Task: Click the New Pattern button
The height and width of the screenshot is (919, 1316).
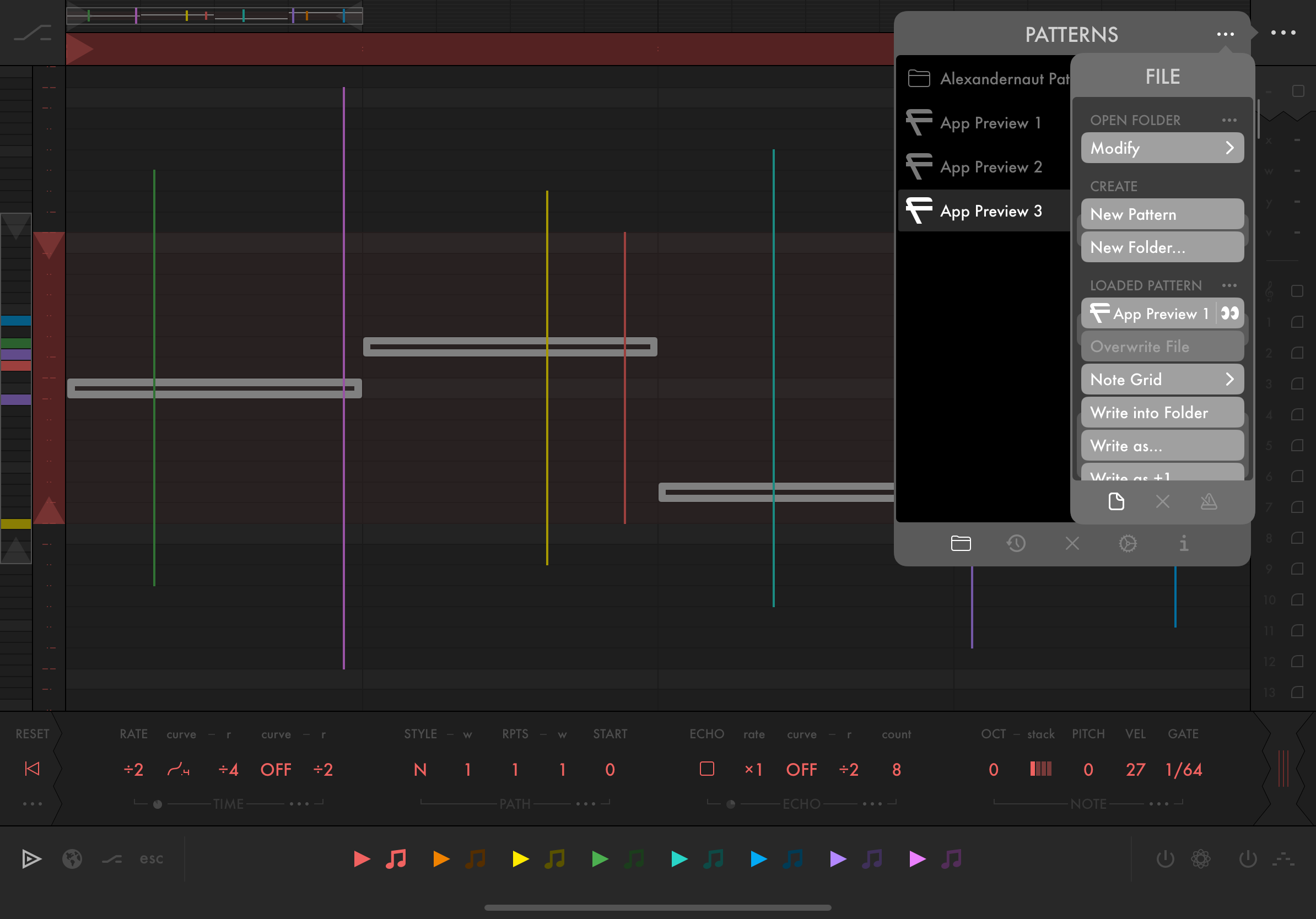Action: click(x=1162, y=214)
